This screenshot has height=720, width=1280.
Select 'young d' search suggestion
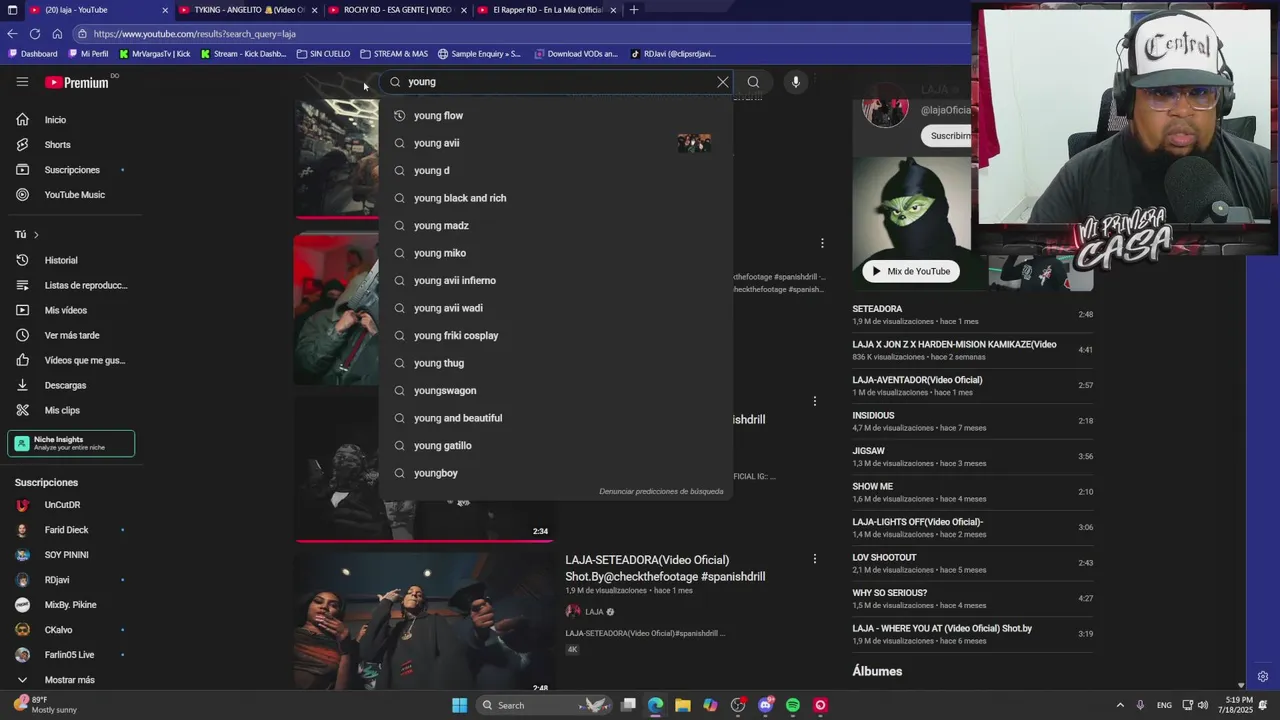pos(555,171)
